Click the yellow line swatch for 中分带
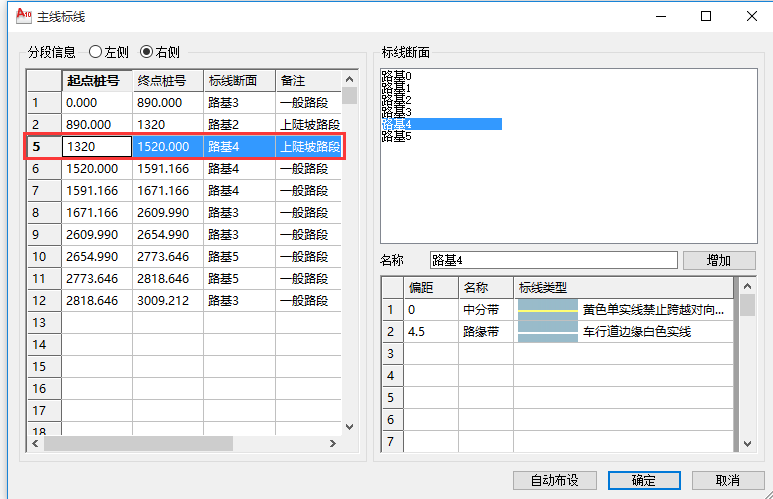 pos(547,310)
